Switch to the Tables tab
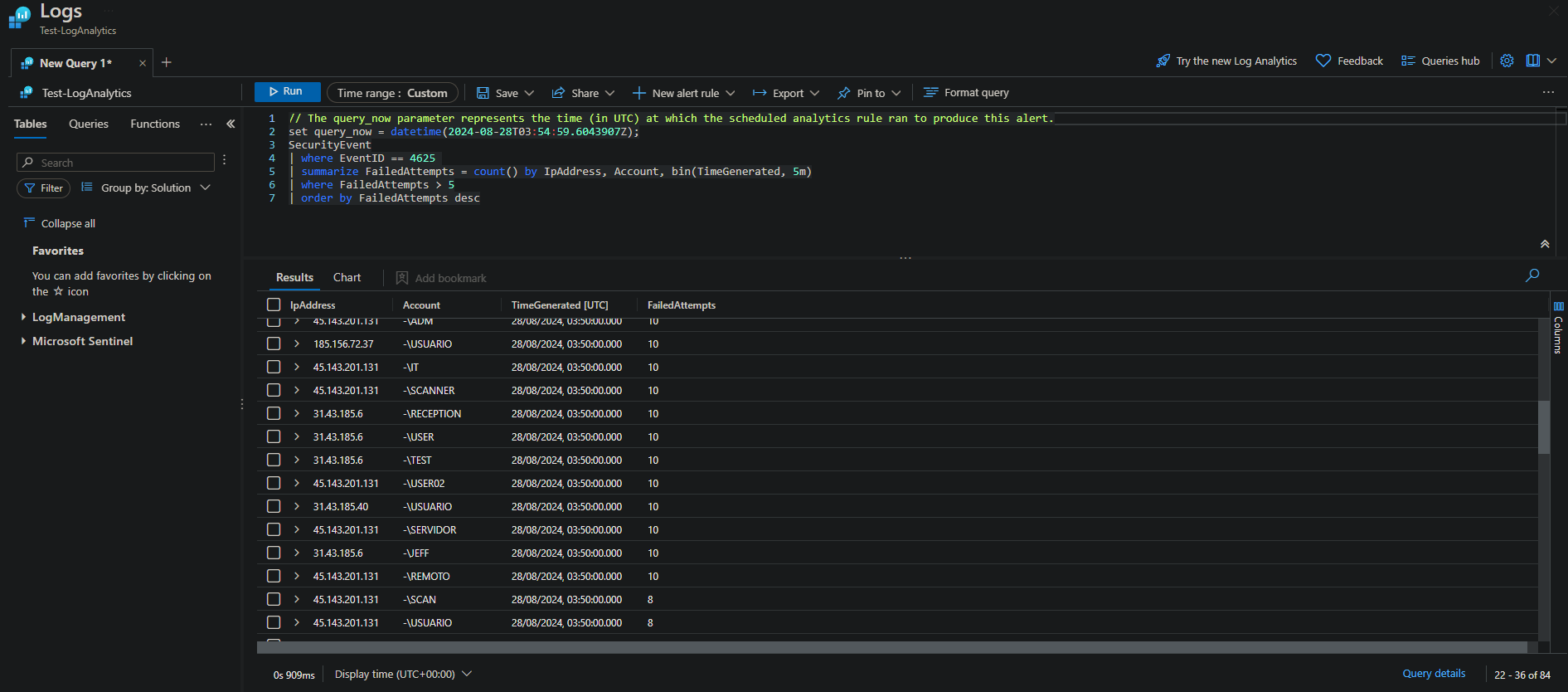The width and height of the screenshot is (1568, 692). (31, 124)
